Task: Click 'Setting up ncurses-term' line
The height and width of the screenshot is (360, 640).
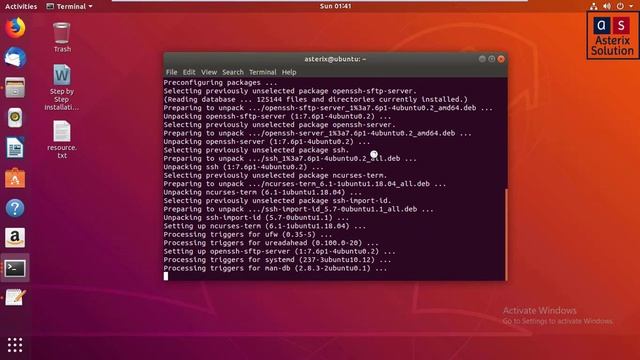Action: click(264, 226)
